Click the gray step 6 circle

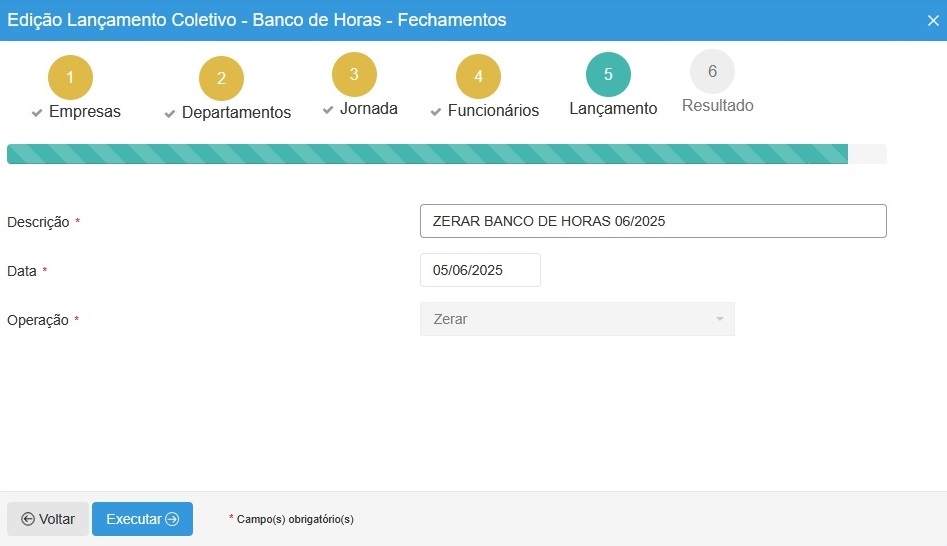pos(712,71)
